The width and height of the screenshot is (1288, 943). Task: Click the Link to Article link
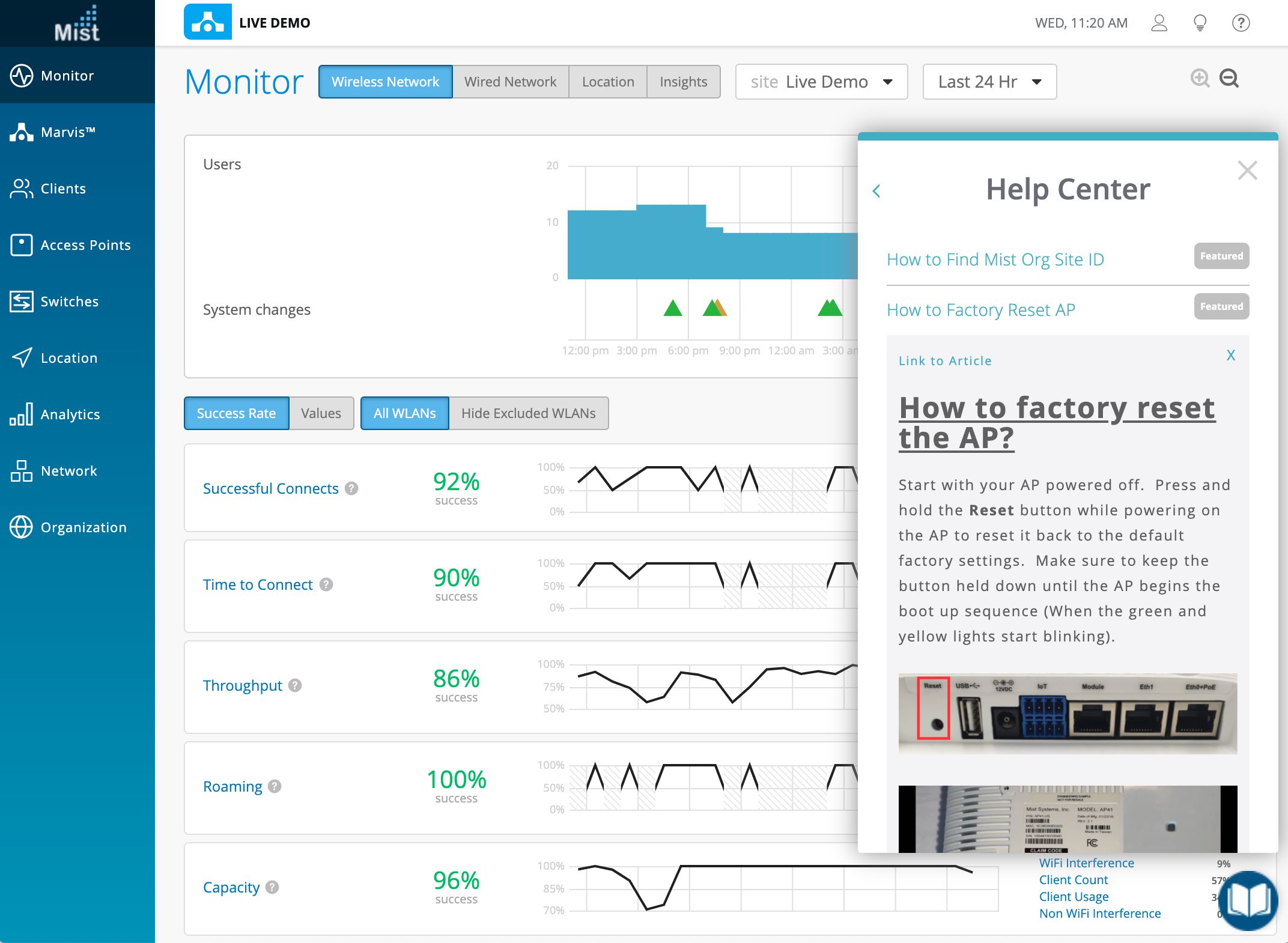pos(944,361)
